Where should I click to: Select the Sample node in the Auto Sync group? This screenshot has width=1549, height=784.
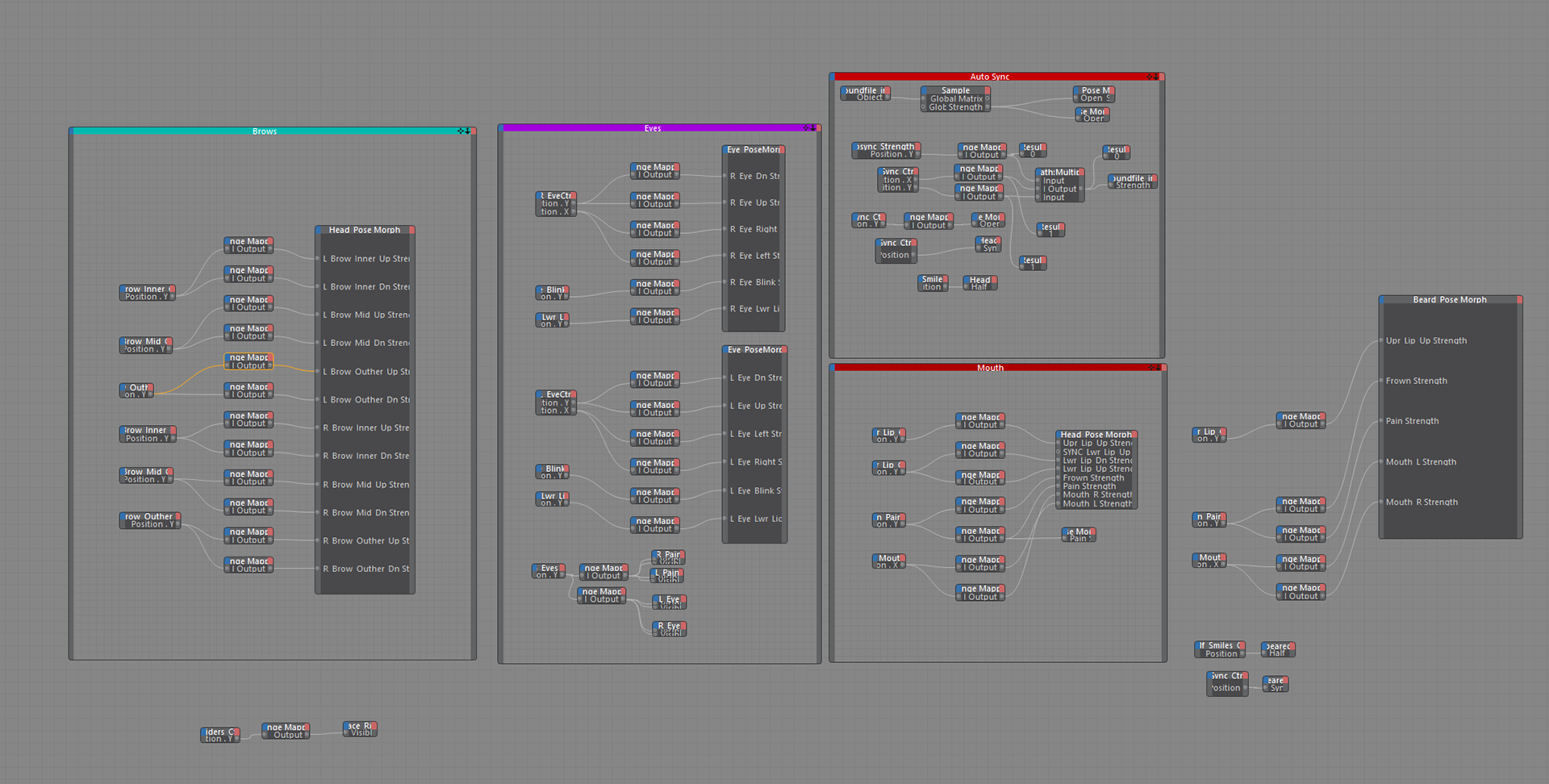click(x=954, y=90)
